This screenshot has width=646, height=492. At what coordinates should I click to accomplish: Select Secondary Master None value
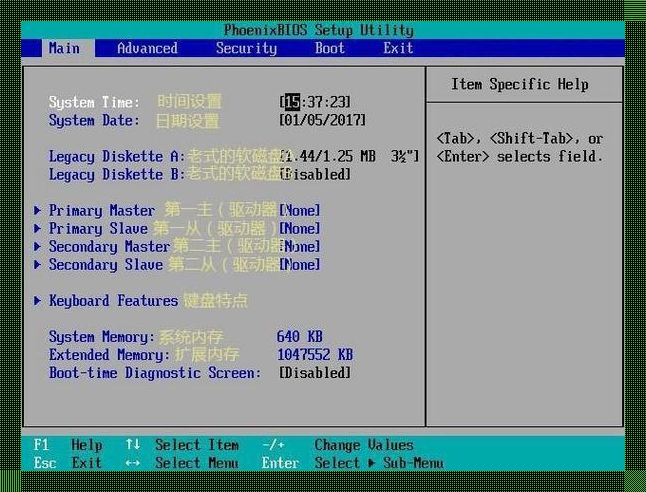pyautogui.click(x=300, y=246)
